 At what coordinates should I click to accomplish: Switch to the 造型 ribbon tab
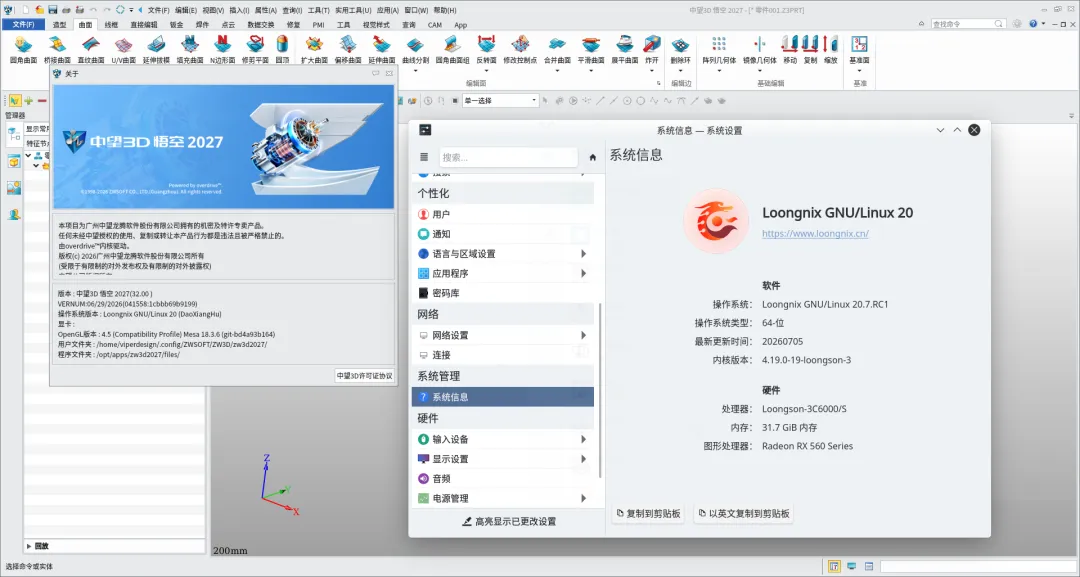(60, 25)
